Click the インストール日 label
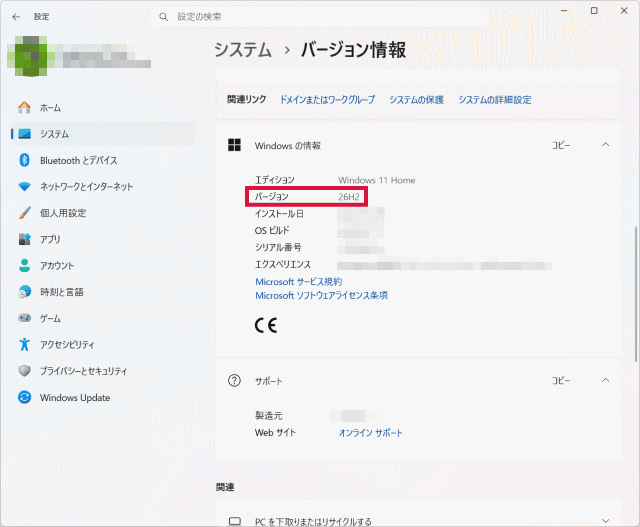 point(279,214)
